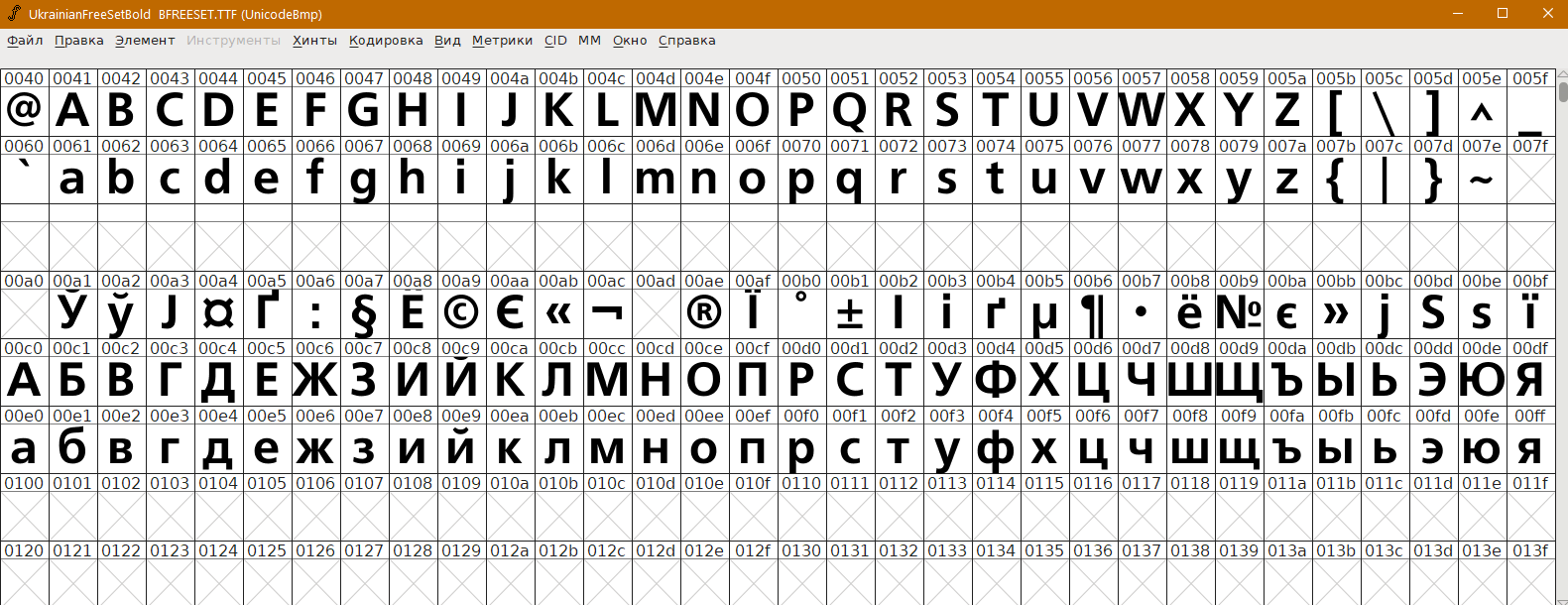The image size is (1568, 605).
Task: Select the lowercase ж glyph at 00e6
Action: point(315,448)
